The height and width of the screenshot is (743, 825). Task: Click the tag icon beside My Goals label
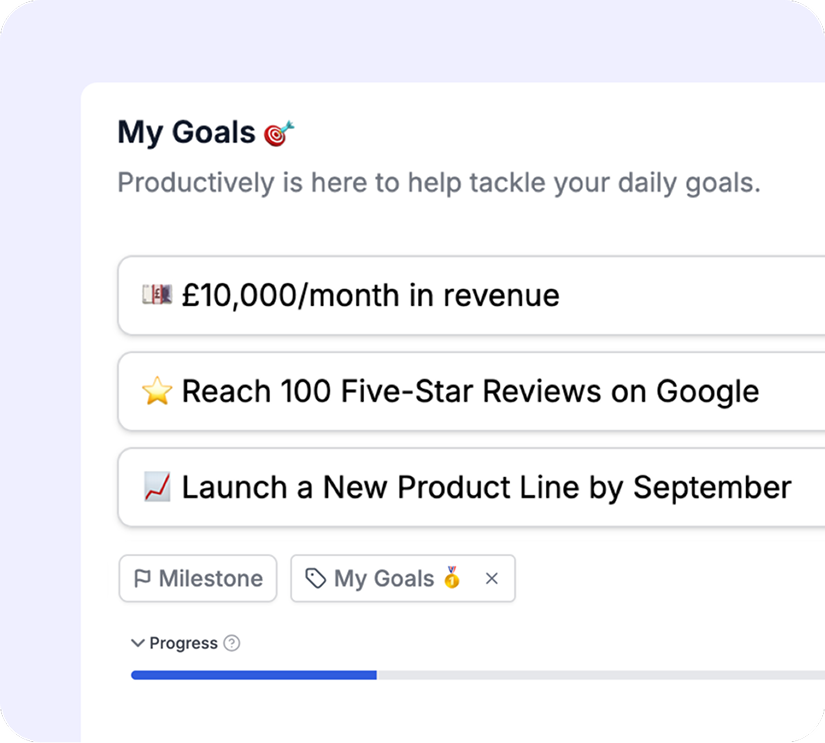314,578
